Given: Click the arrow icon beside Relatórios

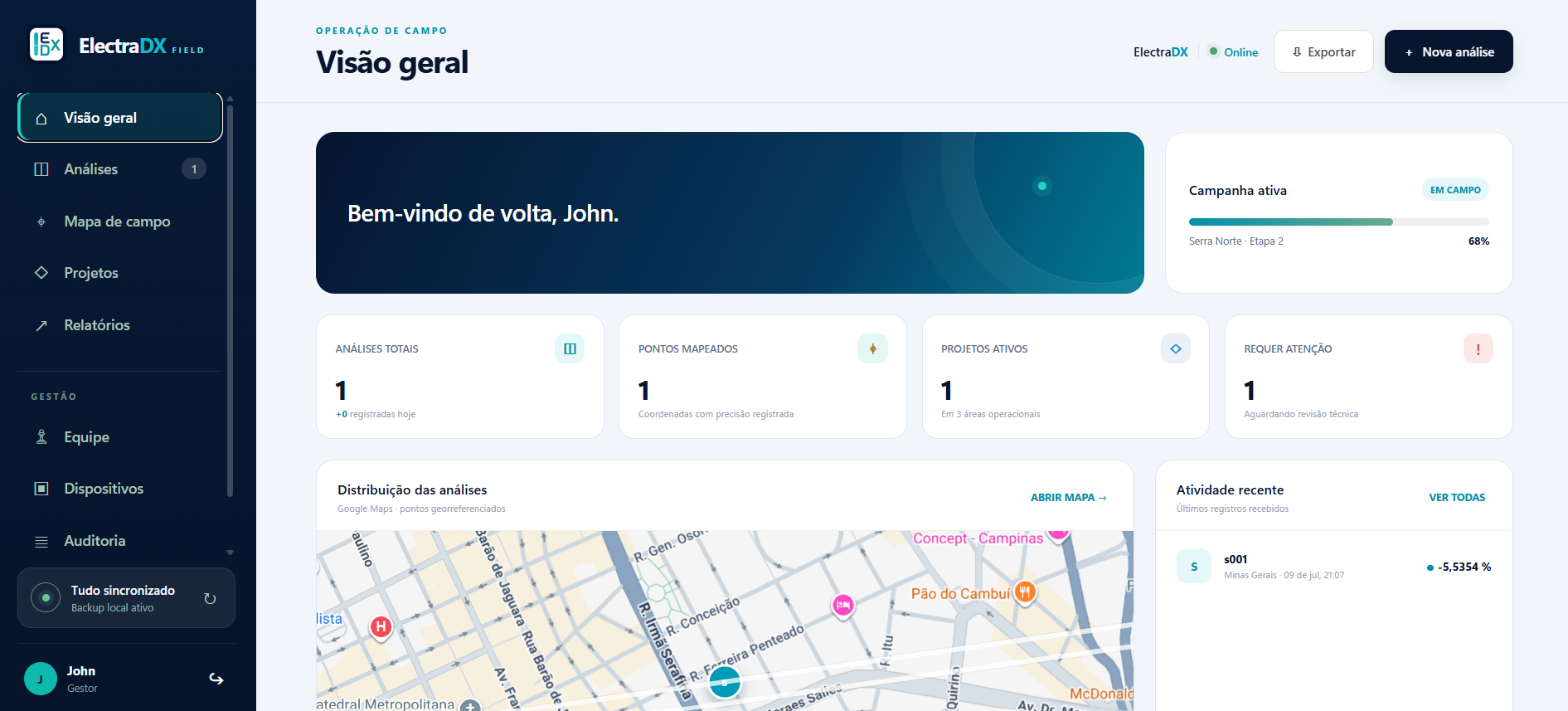Looking at the screenshot, I should [x=41, y=325].
